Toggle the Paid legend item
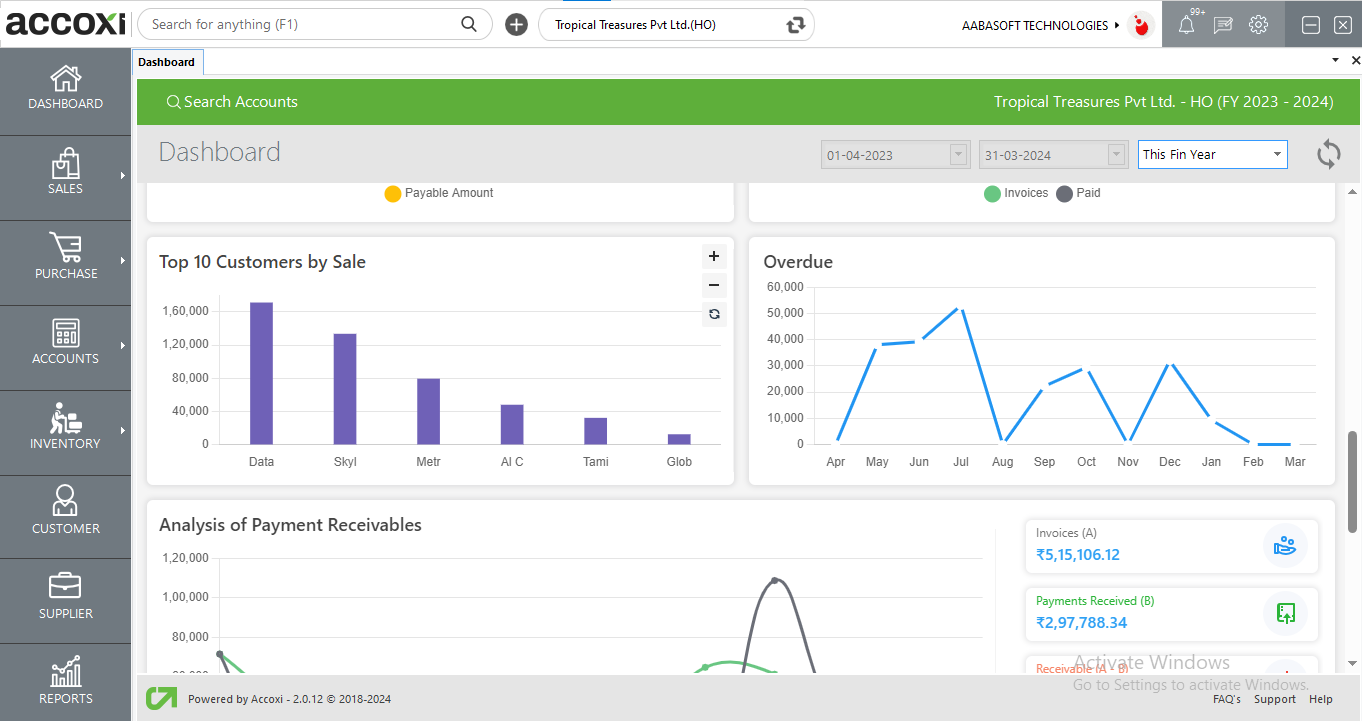 [x=1078, y=193]
